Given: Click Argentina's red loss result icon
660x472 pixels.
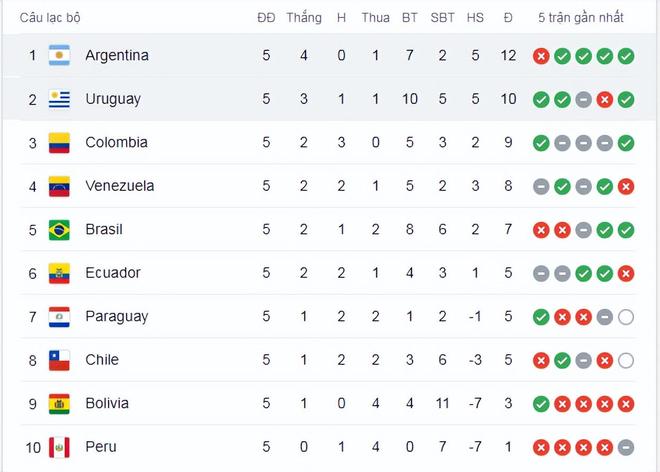Looking at the screenshot, I should pyautogui.click(x=541, y=56).
